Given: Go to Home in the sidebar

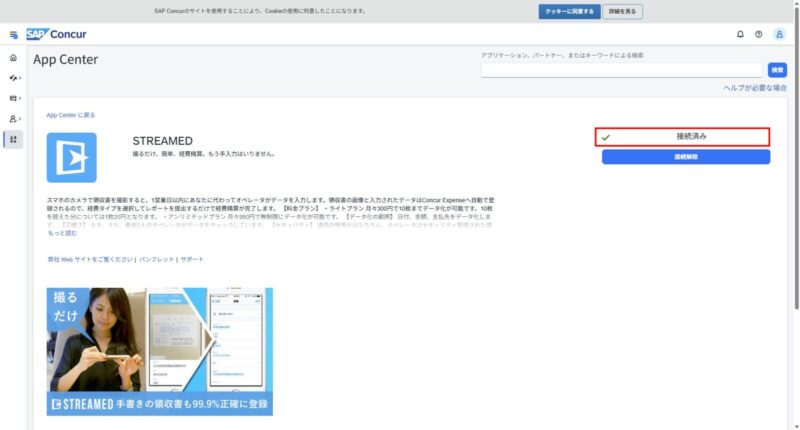Looking at the screenshot, I should 13,58.
